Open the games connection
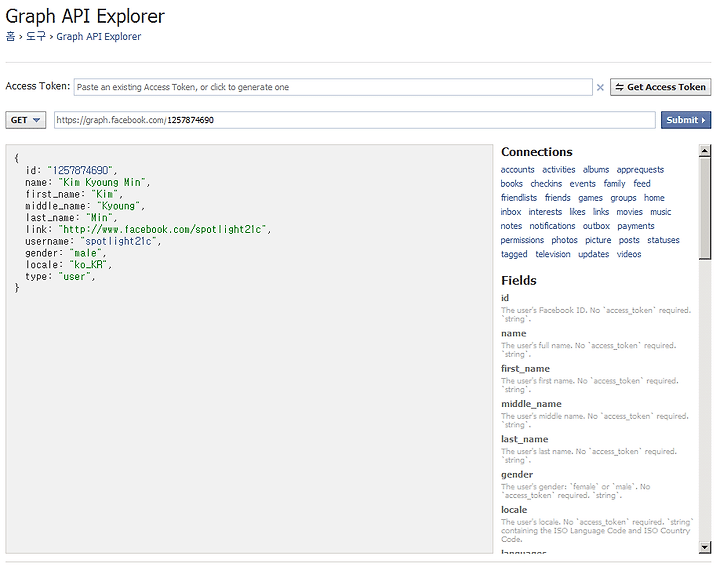 [x=590, y=198]
